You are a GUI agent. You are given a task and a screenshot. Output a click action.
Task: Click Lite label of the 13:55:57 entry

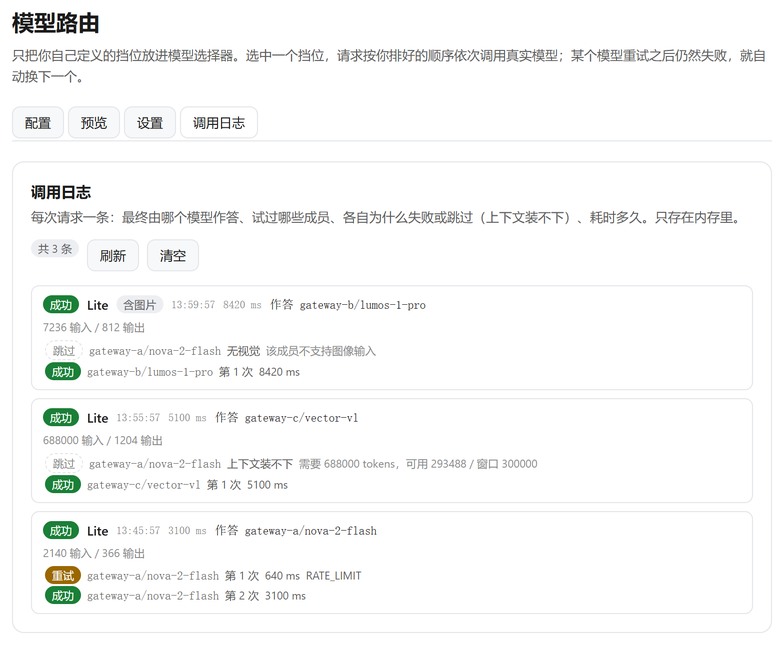(x=98, y=418)
